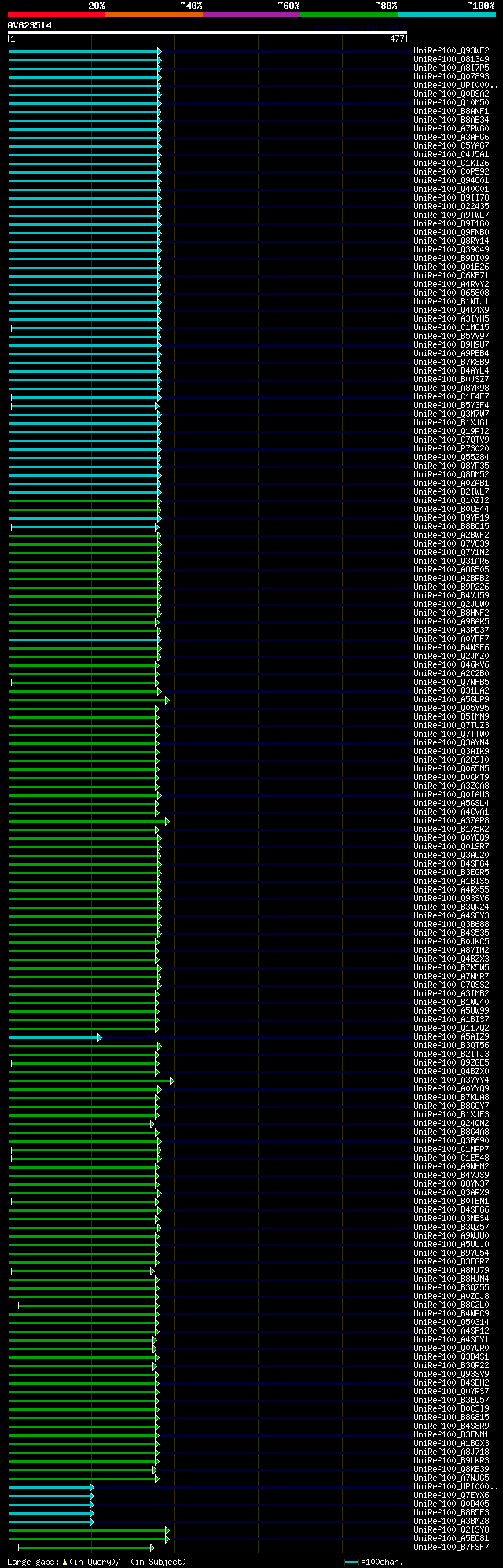This screenshot has height=1568, width=503.
Task: Select label UniRef100_B7K8B9
Action: tap(451, 362)
